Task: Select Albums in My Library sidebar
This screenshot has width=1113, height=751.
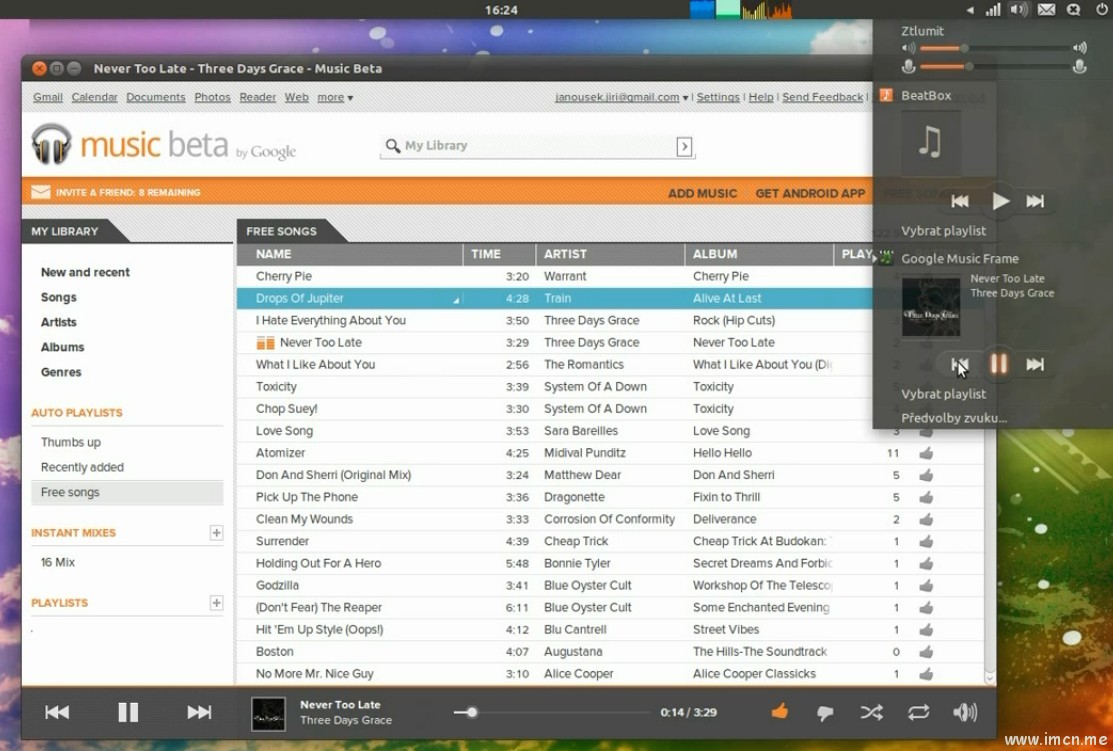Action: (x=62, y=347)
